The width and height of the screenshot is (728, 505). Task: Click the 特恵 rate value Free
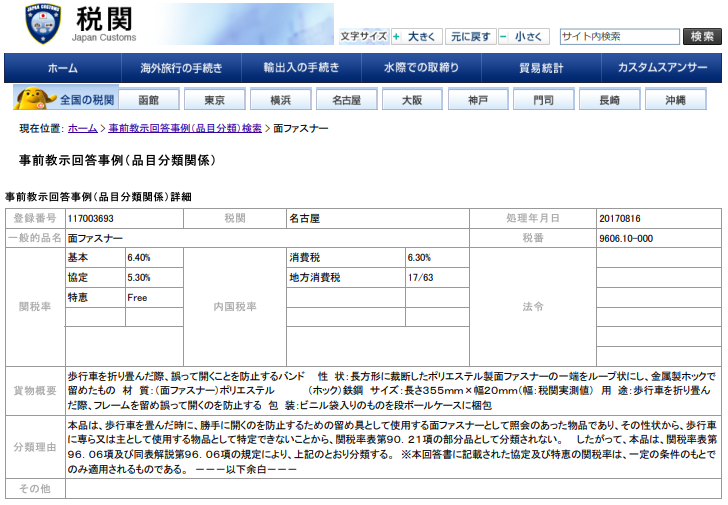click(x=137, y=298)
